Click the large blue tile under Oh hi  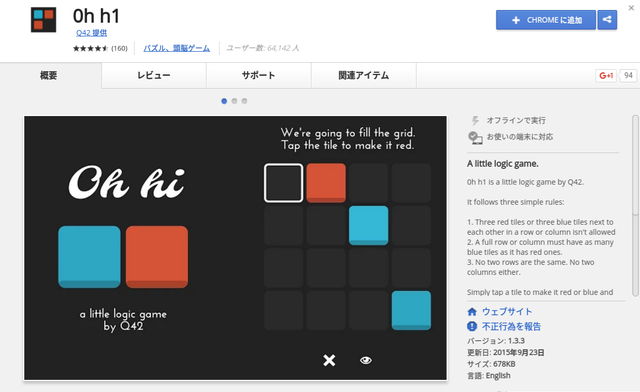tap(89, 257)
